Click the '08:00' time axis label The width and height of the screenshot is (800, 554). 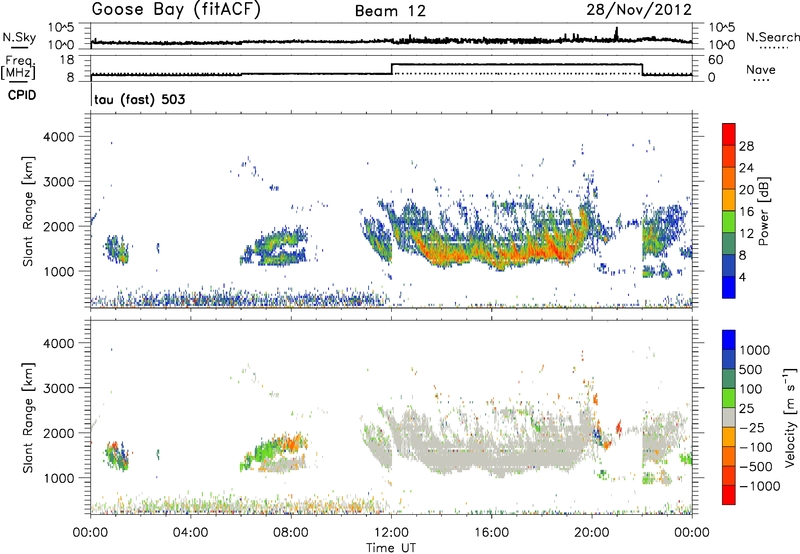point(291,533)
